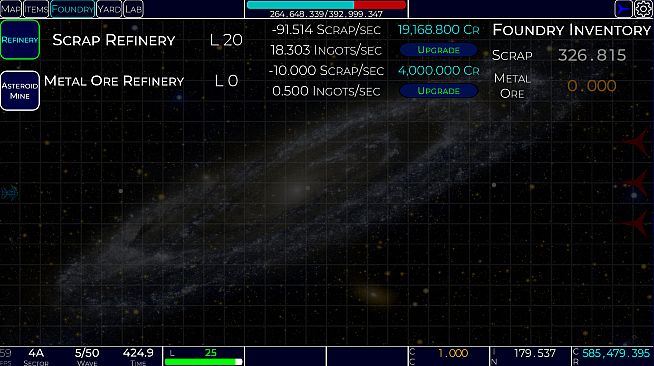Open the Asteroid Mine section

20,90
